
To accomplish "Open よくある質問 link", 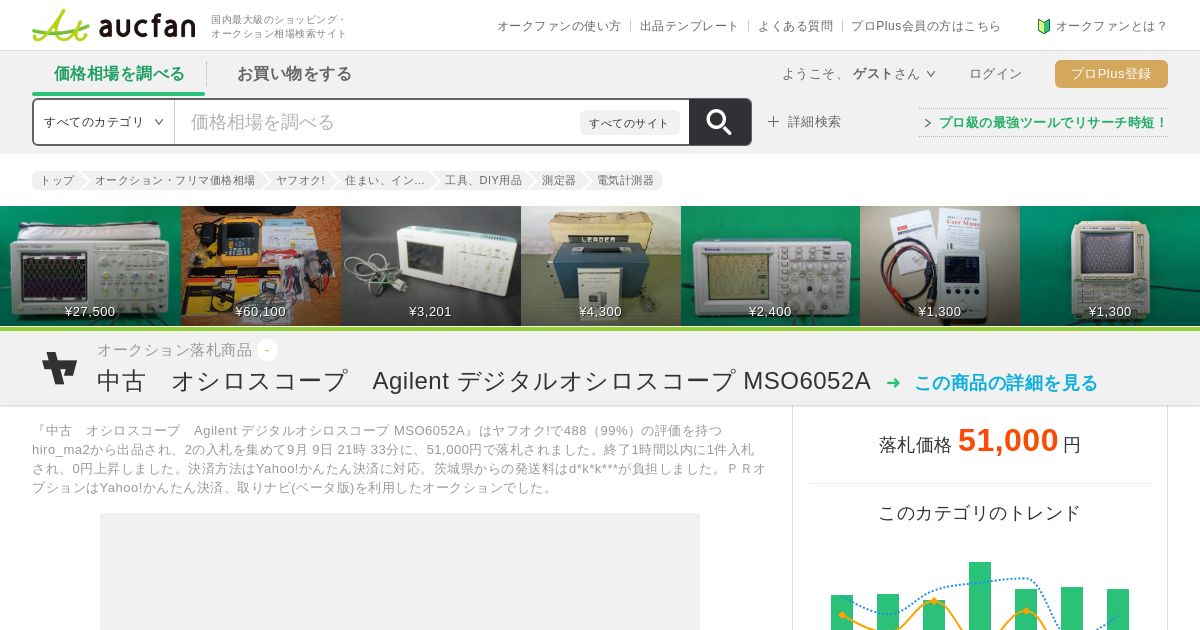I will [795, 26].
